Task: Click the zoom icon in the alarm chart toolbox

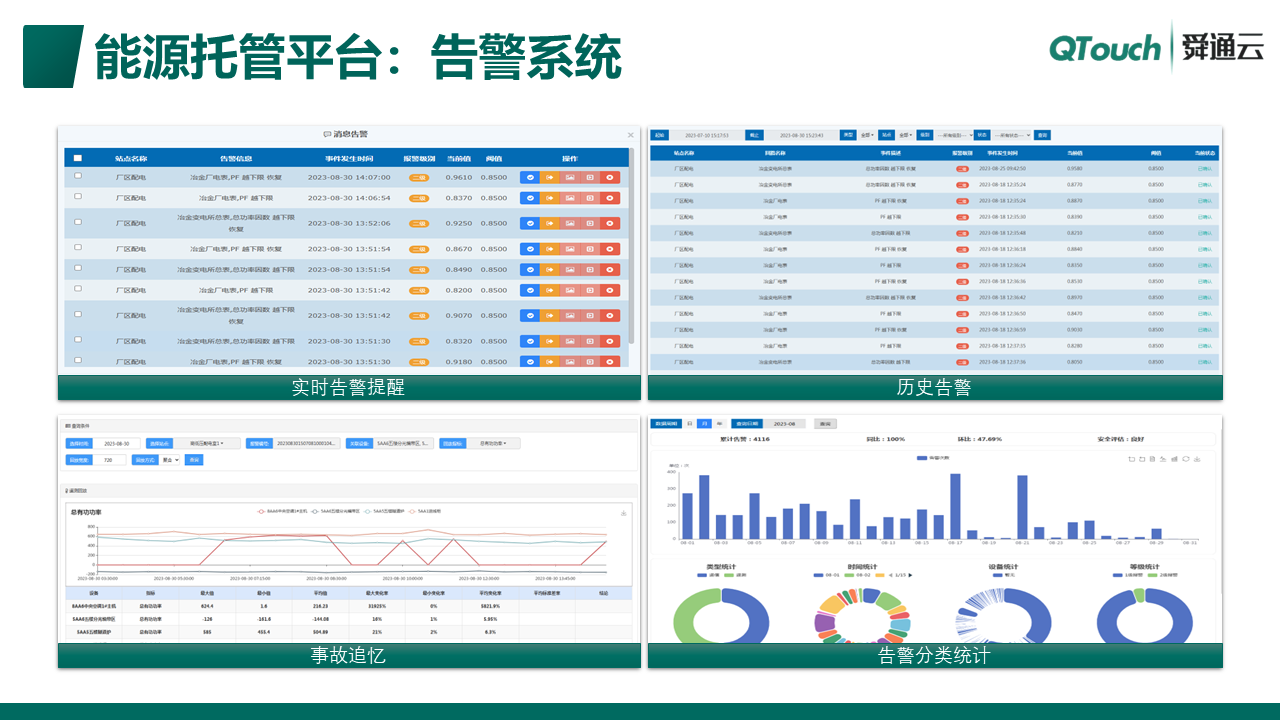Action: pyautogui.click(x=1132, y=459)
